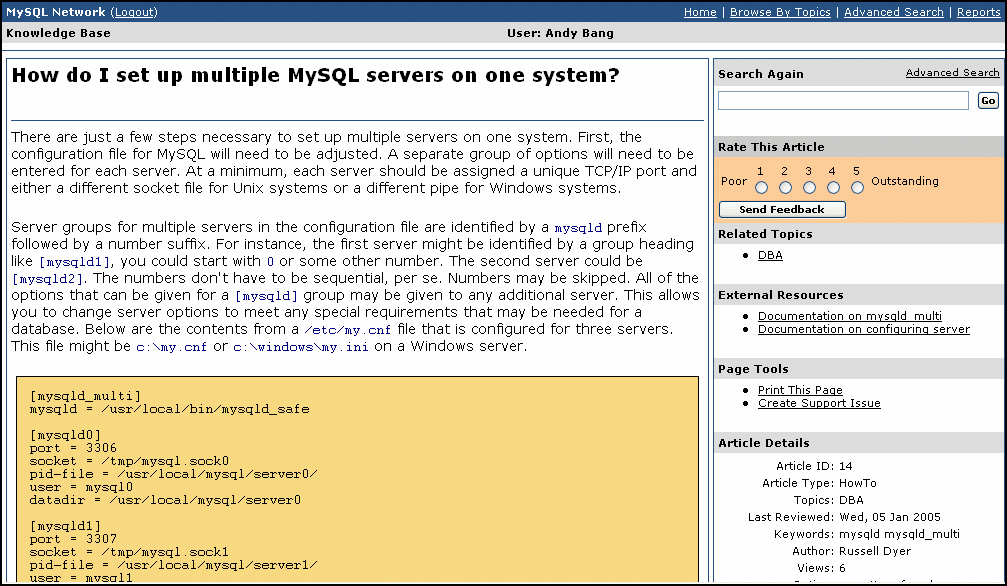Select rating 5 radio button
Image resolution: width=1007 pixels, height=586 pixels.
tap(857, 188)
